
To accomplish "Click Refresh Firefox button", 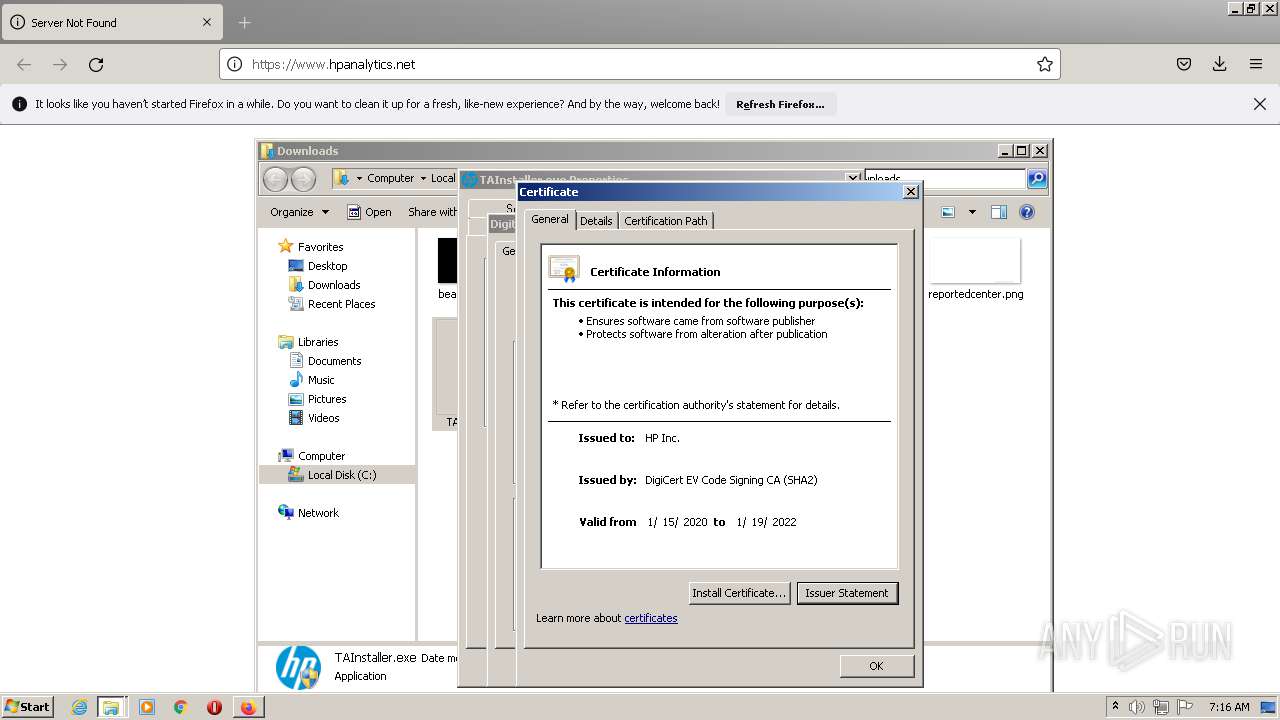I will pos(780,104).
